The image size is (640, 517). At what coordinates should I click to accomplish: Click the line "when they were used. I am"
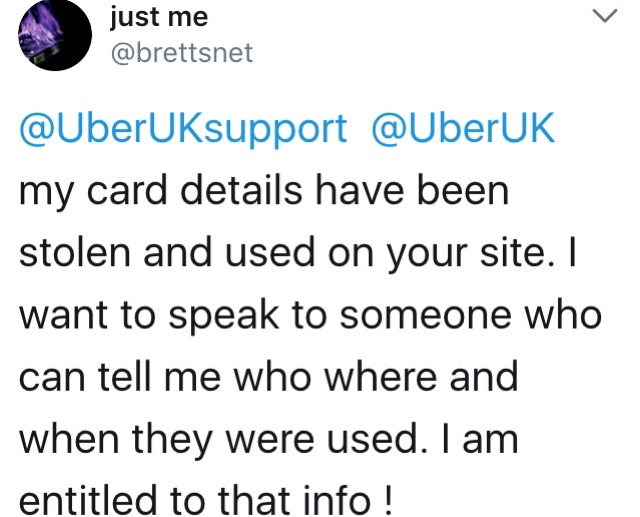click(x=269, y=440)
